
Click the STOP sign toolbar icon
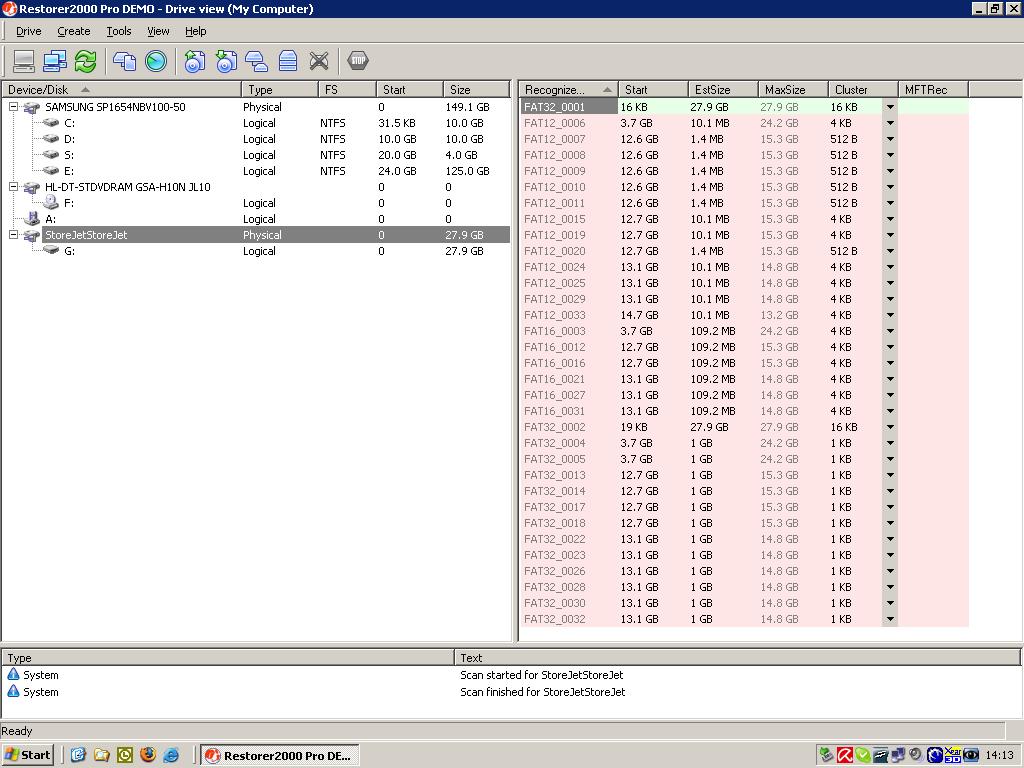(x=358, y=61)
